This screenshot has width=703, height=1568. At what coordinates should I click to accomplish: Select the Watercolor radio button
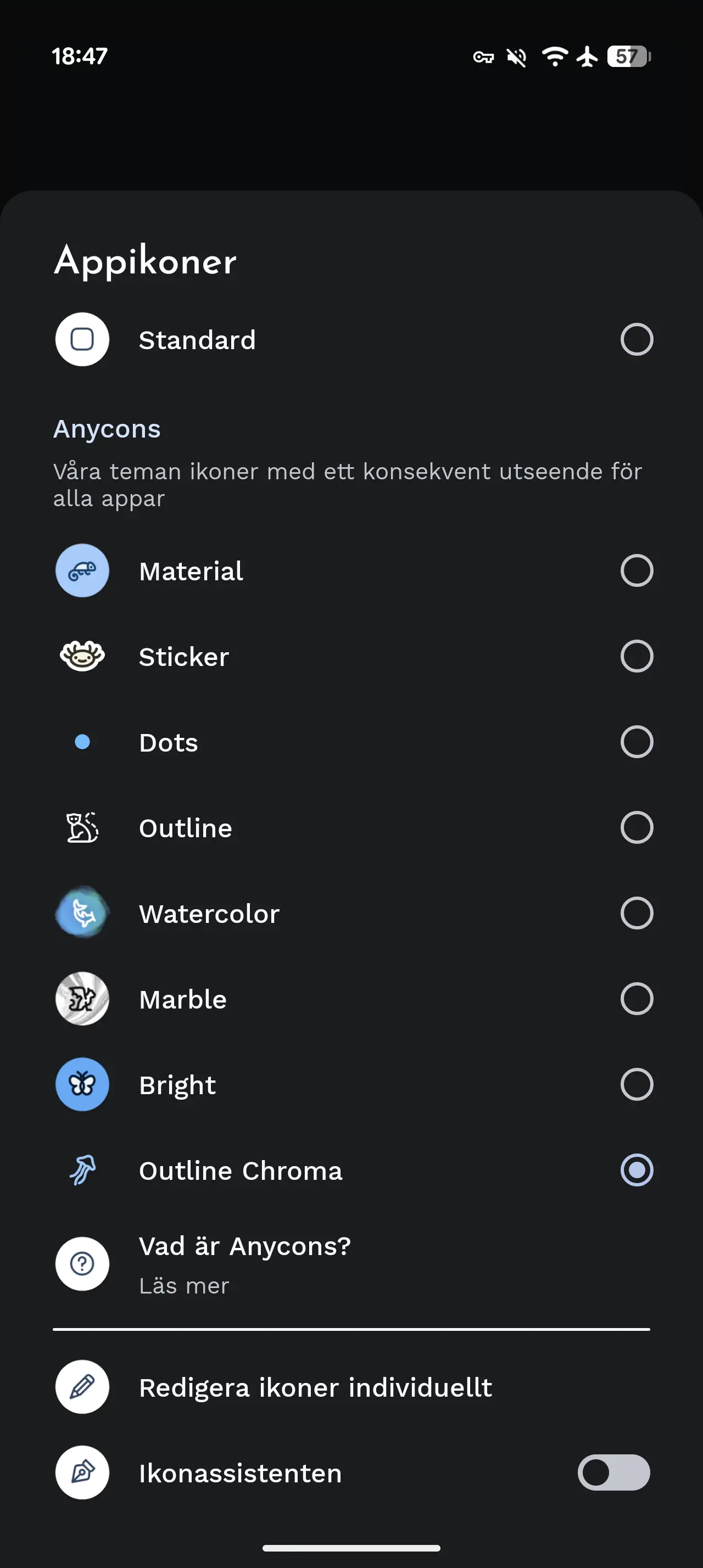[637, 913]
